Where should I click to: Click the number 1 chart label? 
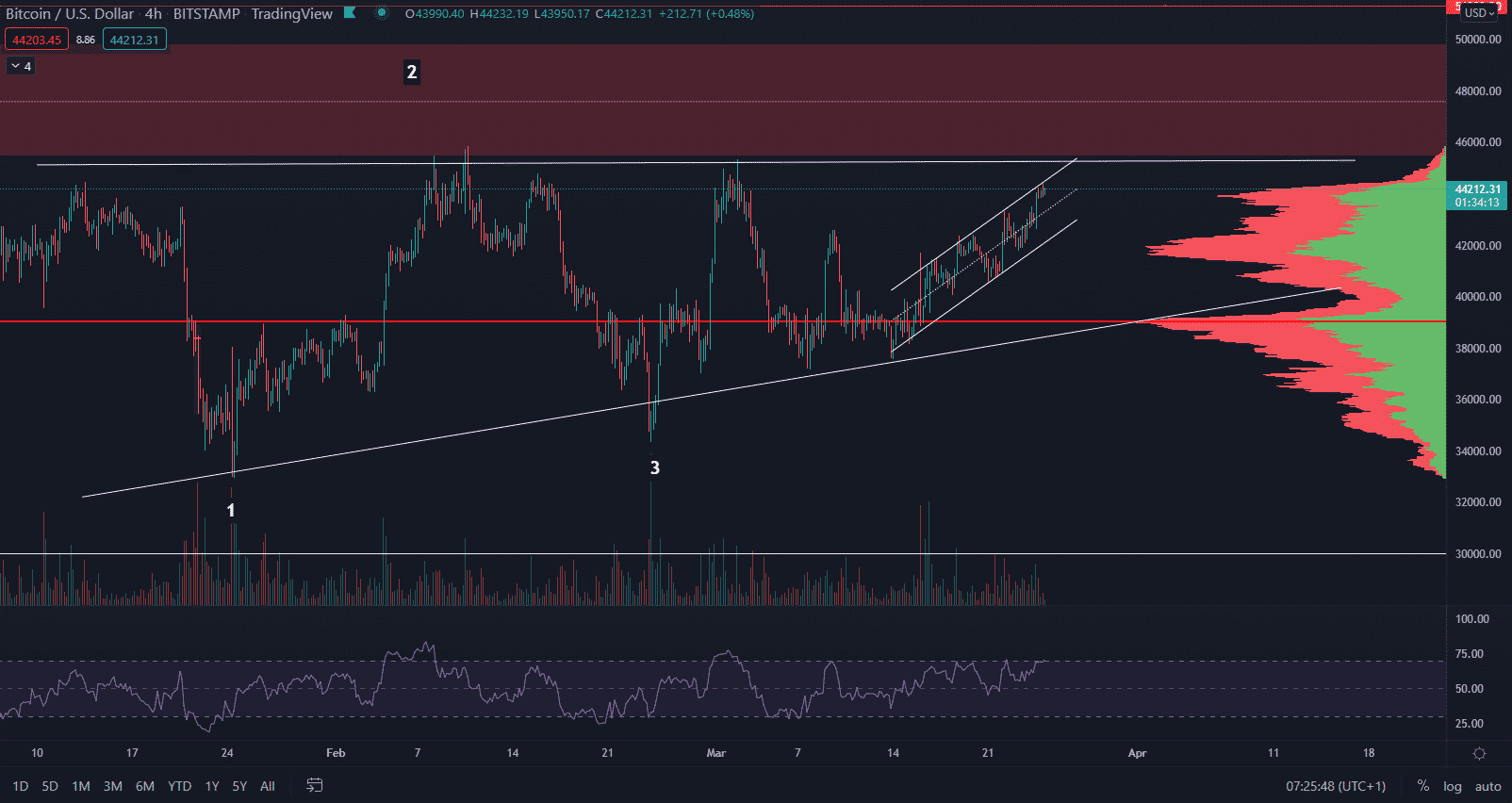coord(231,510)
